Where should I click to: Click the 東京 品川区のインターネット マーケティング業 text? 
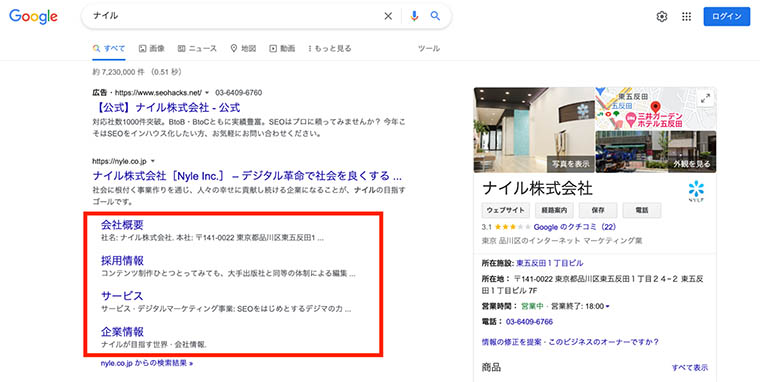(562, 240)
